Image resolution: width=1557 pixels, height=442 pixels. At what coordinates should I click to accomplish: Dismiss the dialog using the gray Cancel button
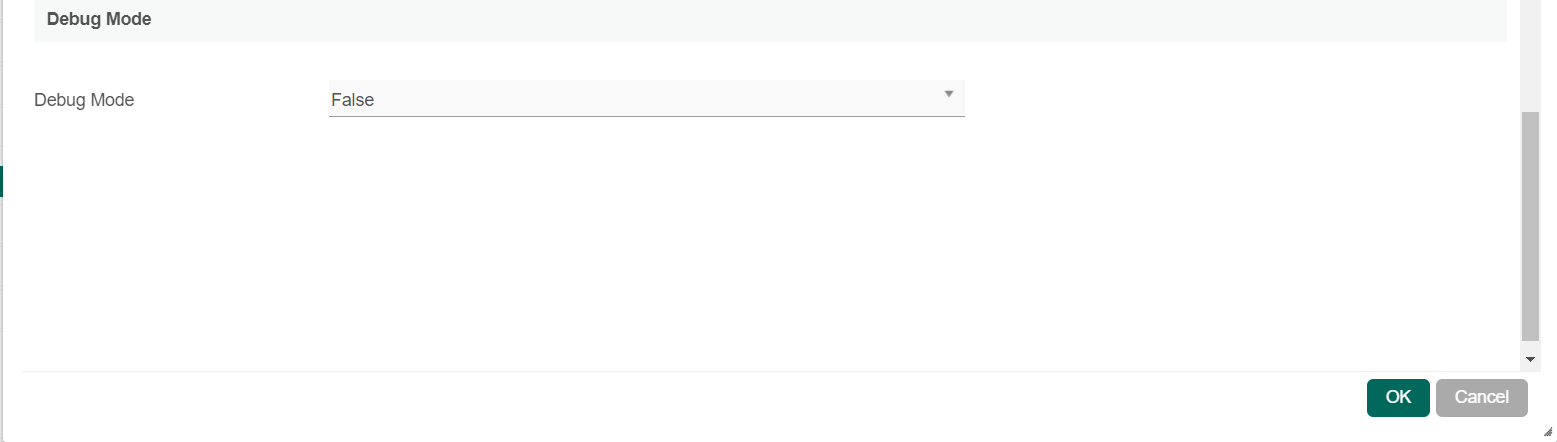pyautogui.click(x=1481, y=397)
